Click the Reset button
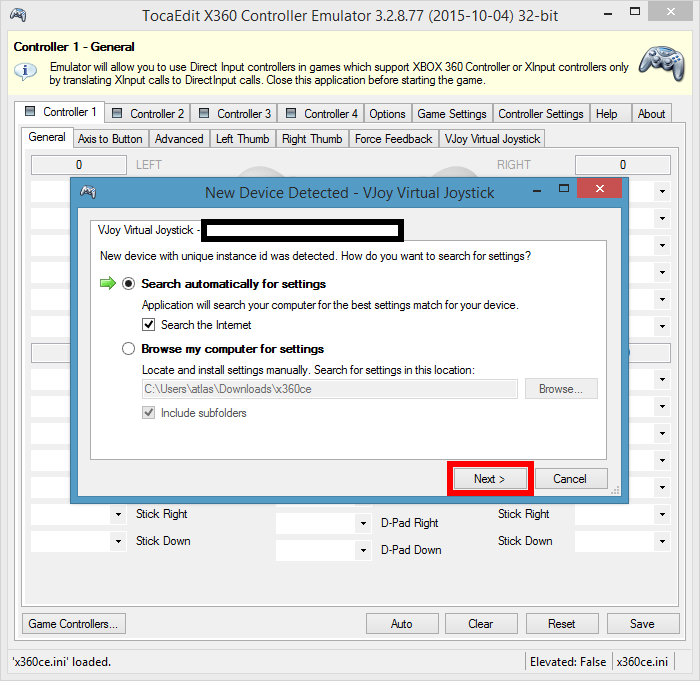The height and width of the screenshot is (681, 700). point(562,623)
